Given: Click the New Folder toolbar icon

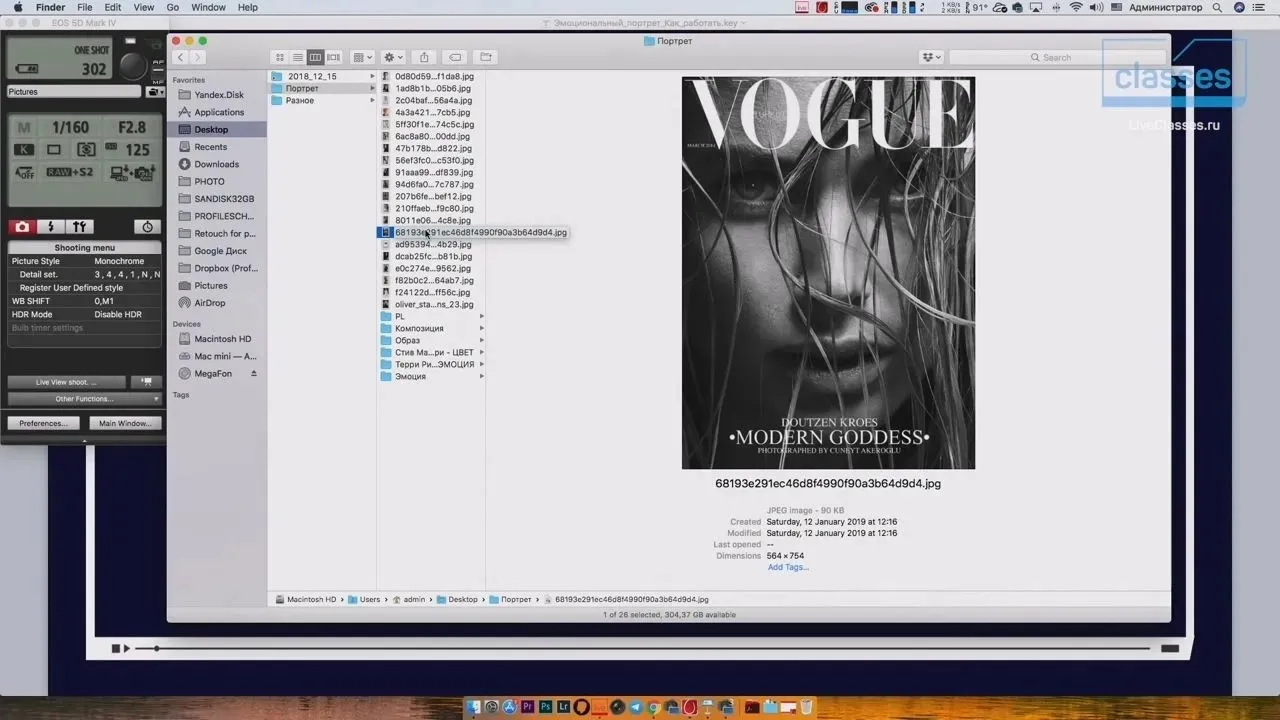Looking at the screenshot, I should [x=486, y=57].
